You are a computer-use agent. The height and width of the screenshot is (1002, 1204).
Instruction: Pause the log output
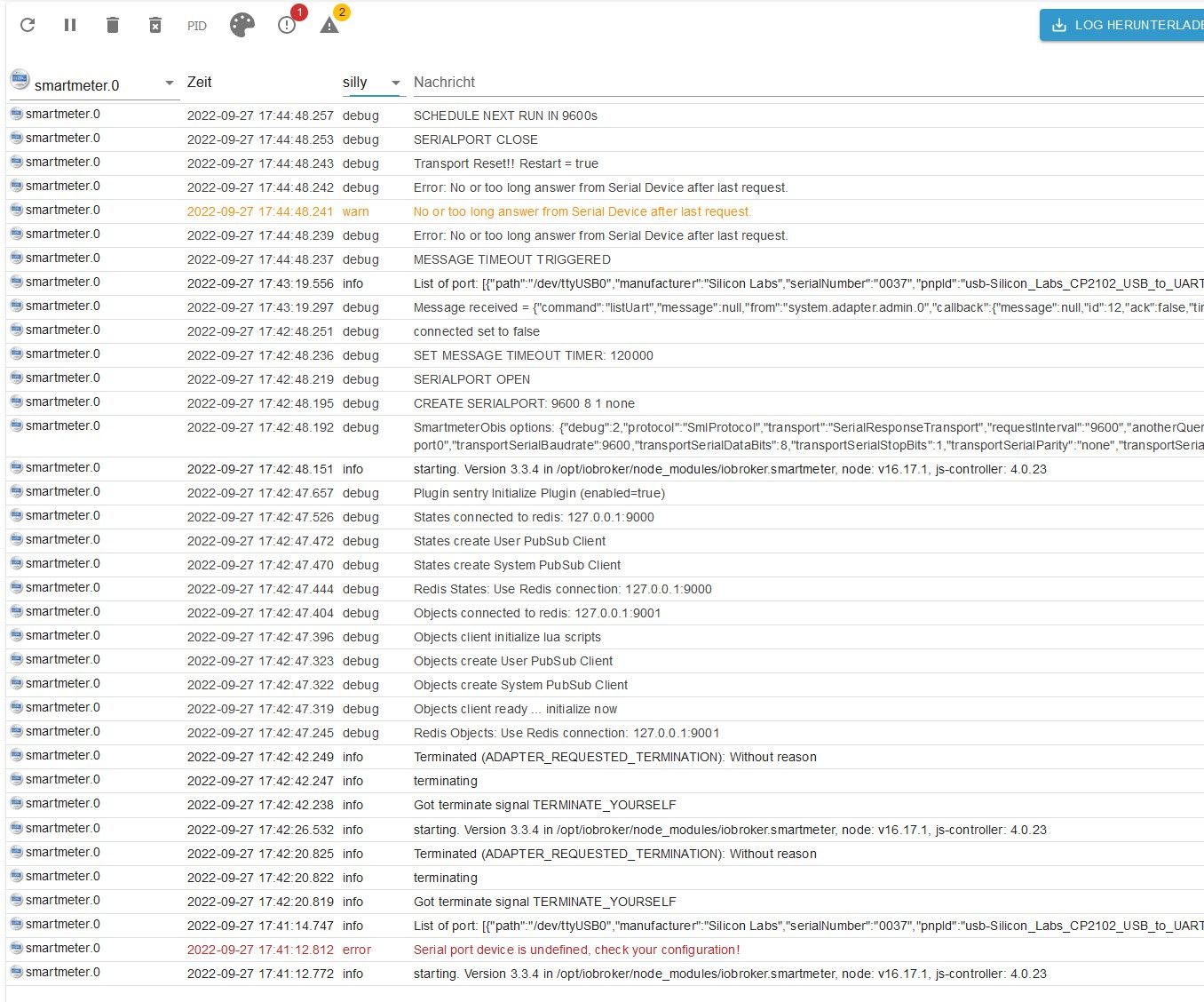coord(70,25)
